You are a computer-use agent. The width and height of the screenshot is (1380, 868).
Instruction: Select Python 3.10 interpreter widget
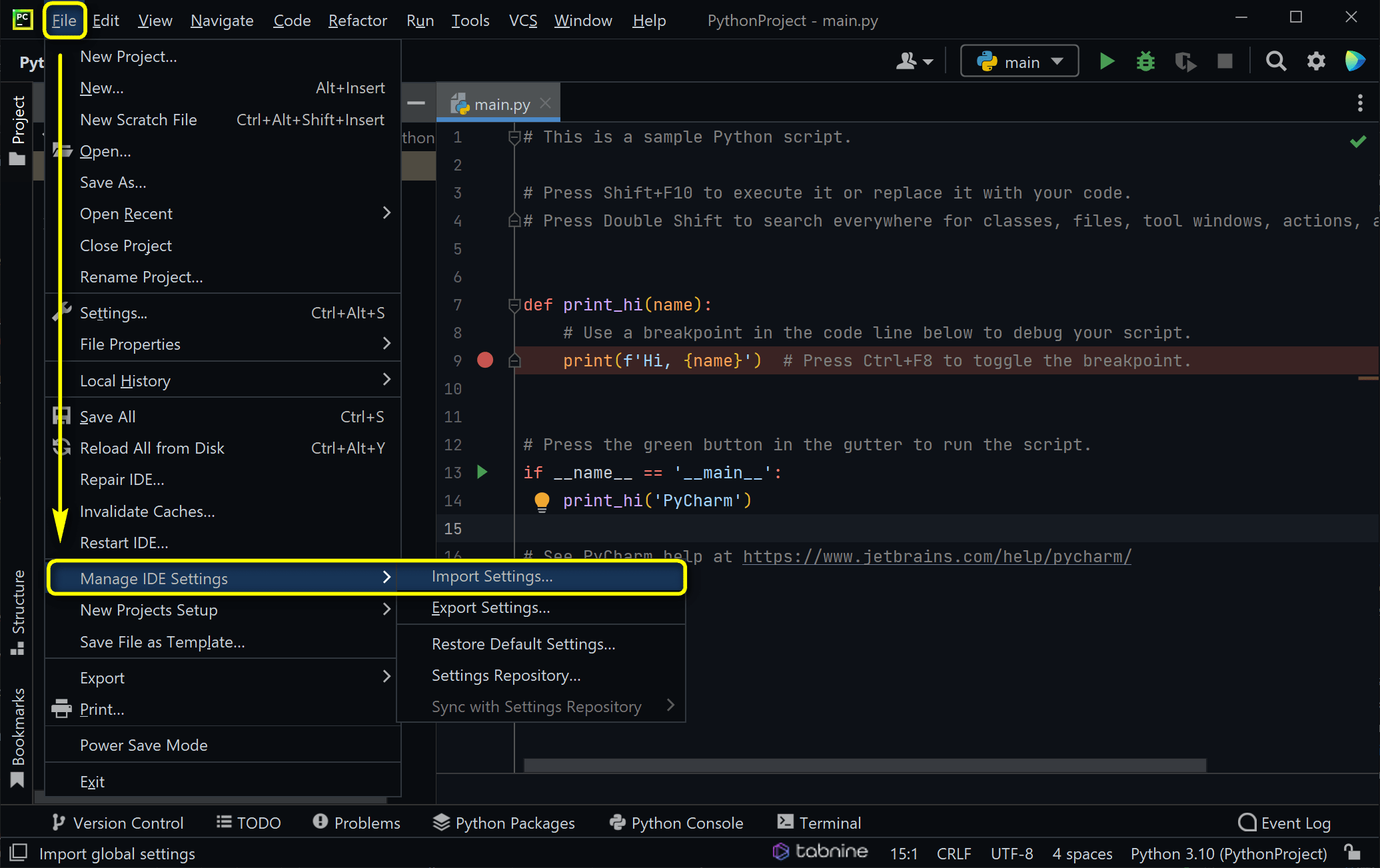[1229, 853]
